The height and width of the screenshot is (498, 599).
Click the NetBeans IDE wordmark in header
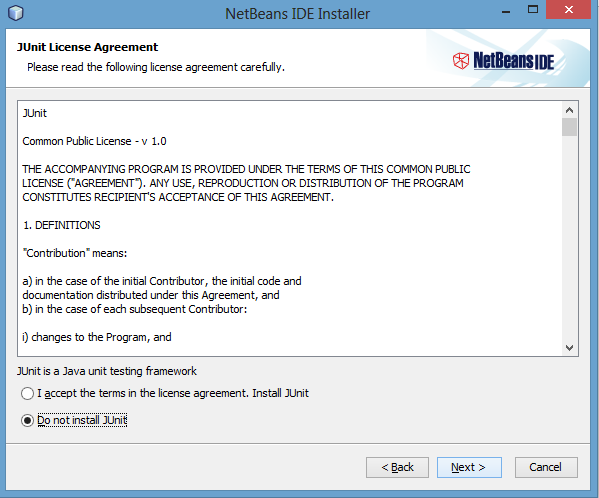pos(513,61)
